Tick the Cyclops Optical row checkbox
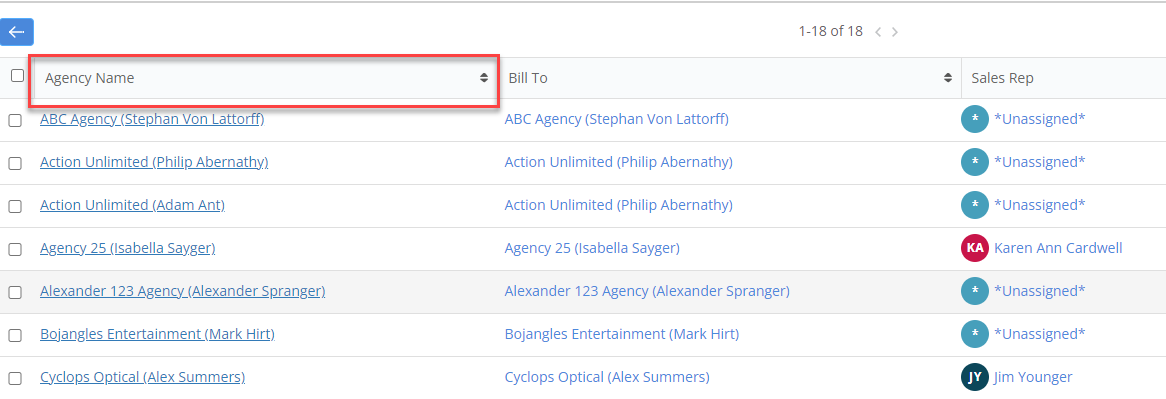1166x399 pixels. click(x=15, y=378)
